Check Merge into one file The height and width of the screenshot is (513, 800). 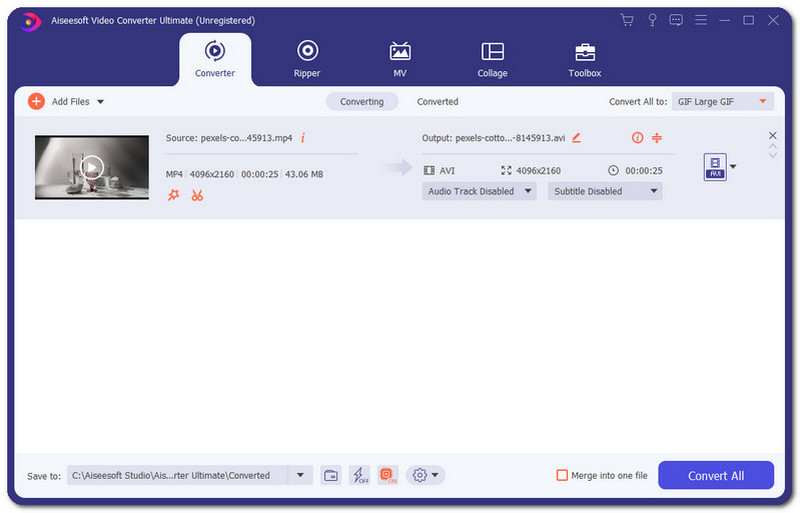(x=562, y=475)
